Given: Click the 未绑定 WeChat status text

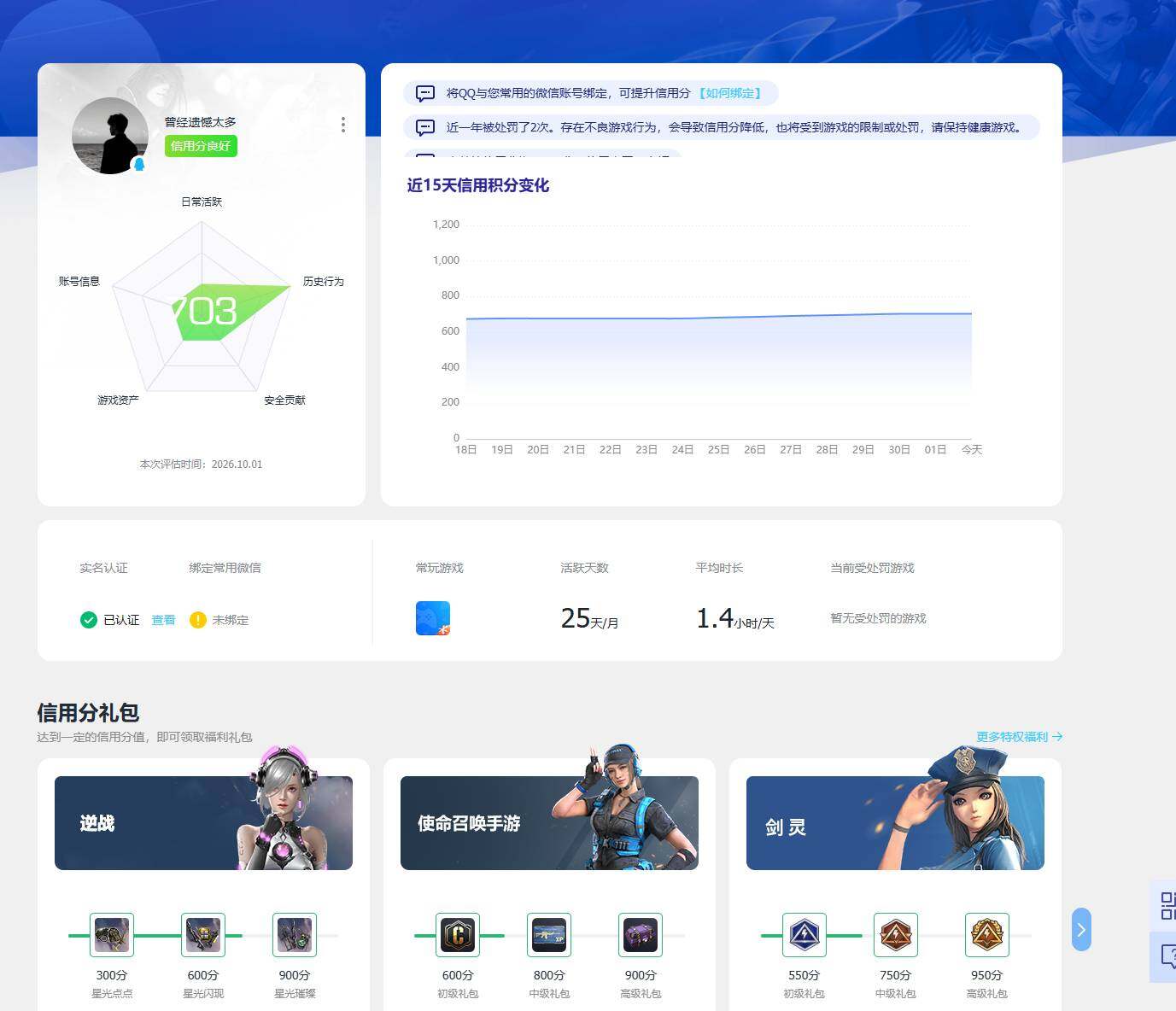Looking at the screenshot, I should pyautogui.click(x=231, y=620).
